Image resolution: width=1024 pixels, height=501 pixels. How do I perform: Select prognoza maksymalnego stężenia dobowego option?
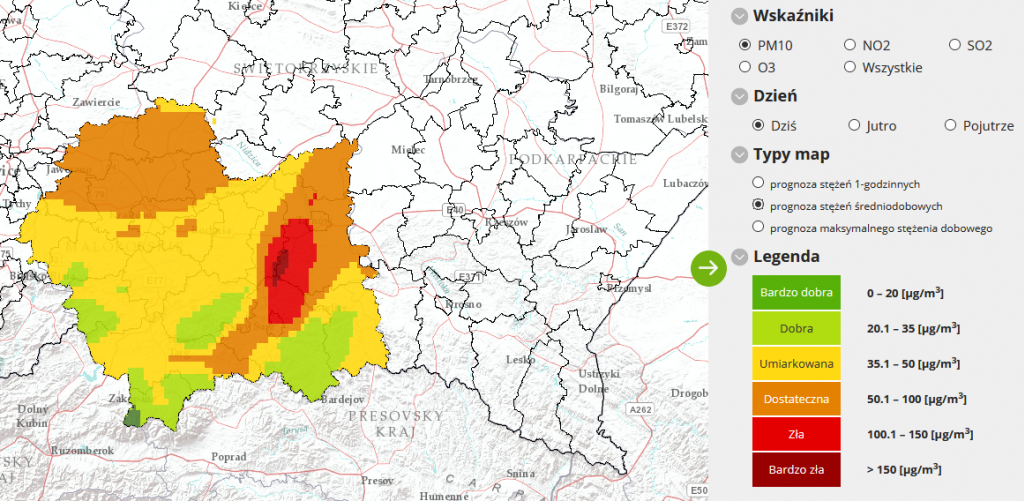pyautogui.click(x=758, y=227)
